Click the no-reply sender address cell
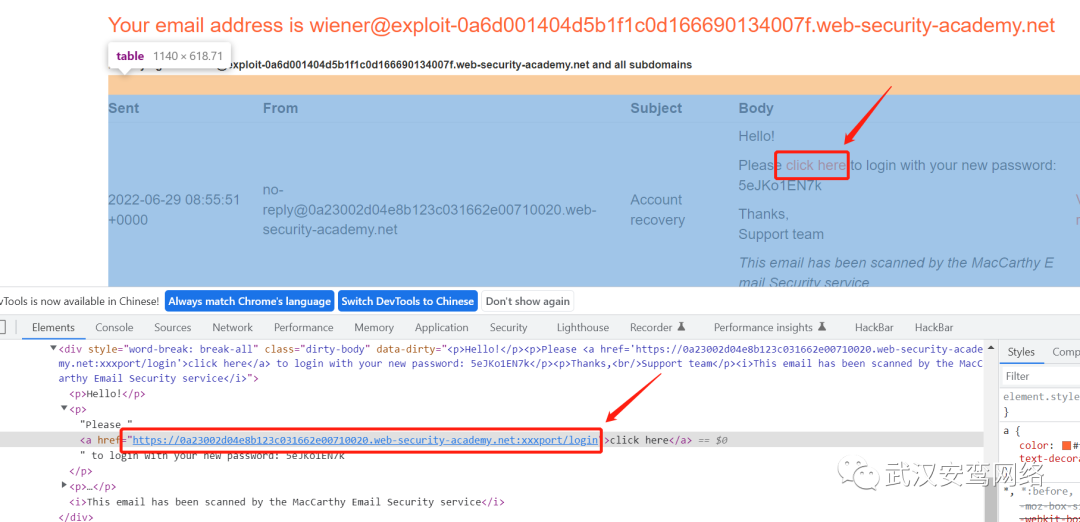This screenshot has width=1080, height=522. pos(429,209)
